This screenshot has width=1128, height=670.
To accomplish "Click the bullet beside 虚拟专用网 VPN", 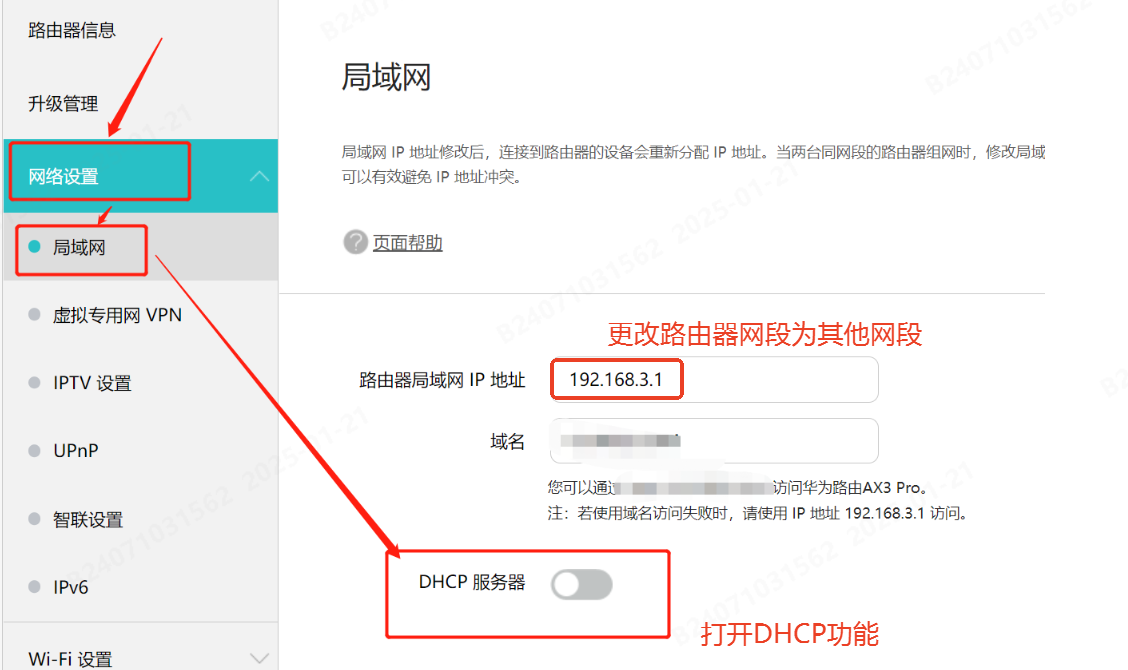I will (x=34, y=314).
